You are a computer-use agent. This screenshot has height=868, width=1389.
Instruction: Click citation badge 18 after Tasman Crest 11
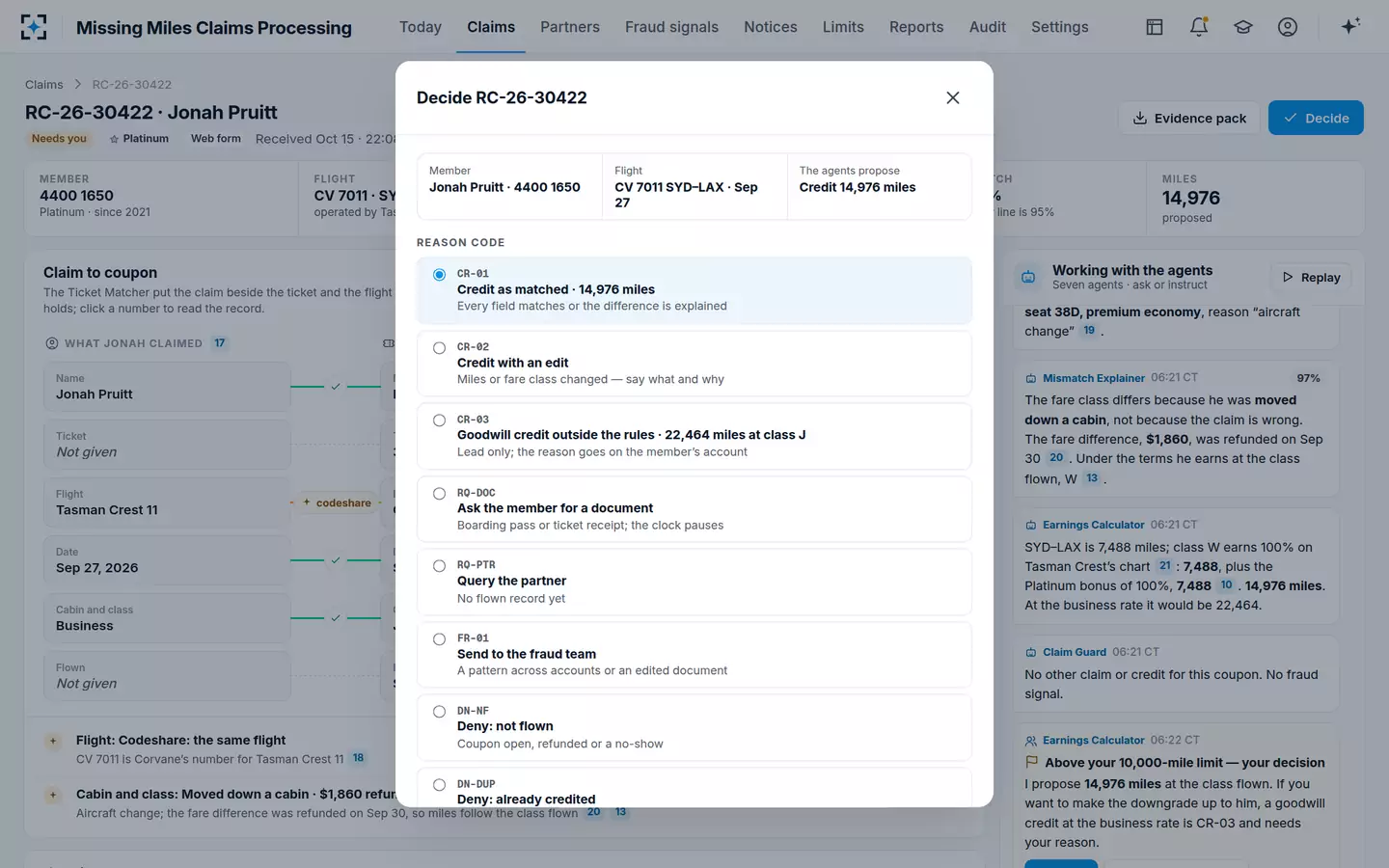click(x=358, y=758)
